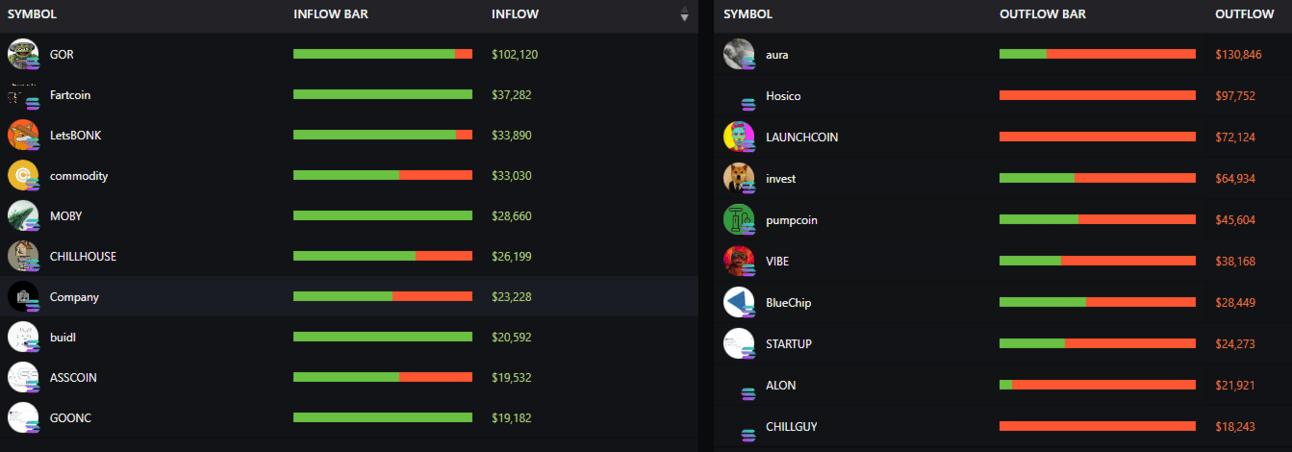Select the $33,030 inflow value
1292x452 pixels.
(512, 175)
